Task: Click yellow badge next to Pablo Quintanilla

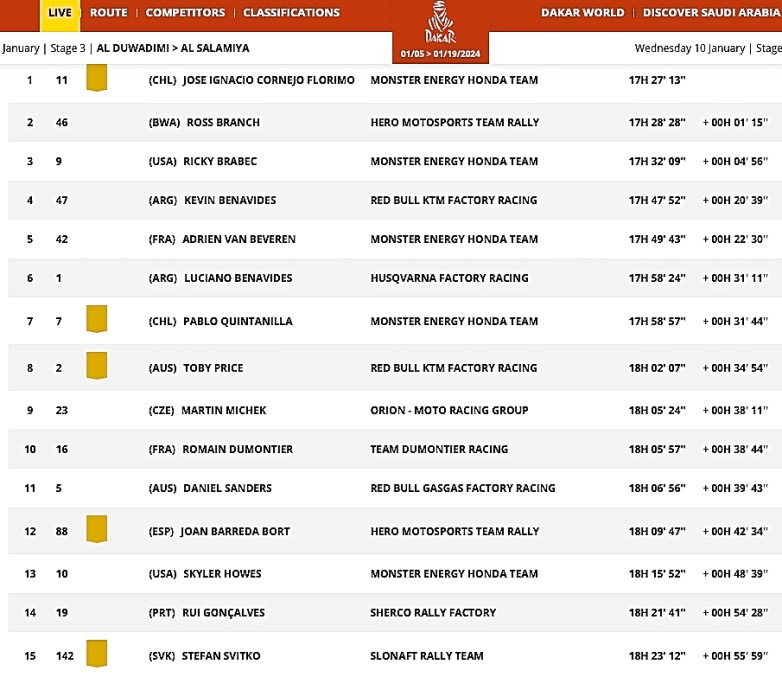Action: pyautogui.click(x=96, y=320)
